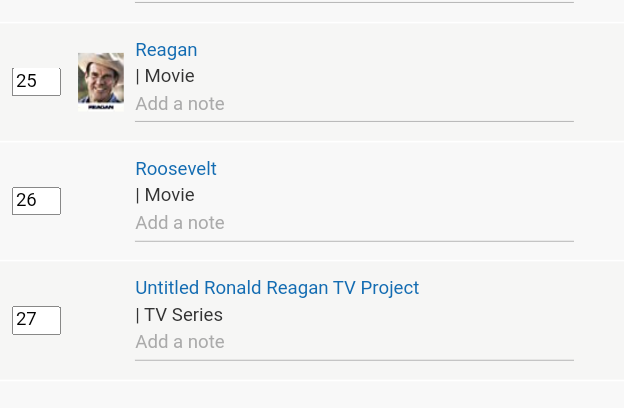624x408 pixels.
Task: Focus the position field showing 25
Action: [36, 82]
